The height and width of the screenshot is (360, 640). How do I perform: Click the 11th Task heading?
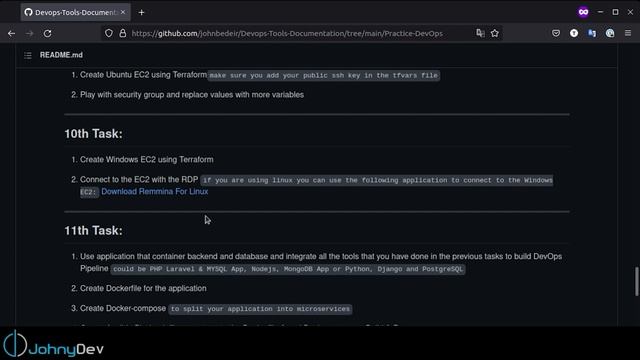93,231
